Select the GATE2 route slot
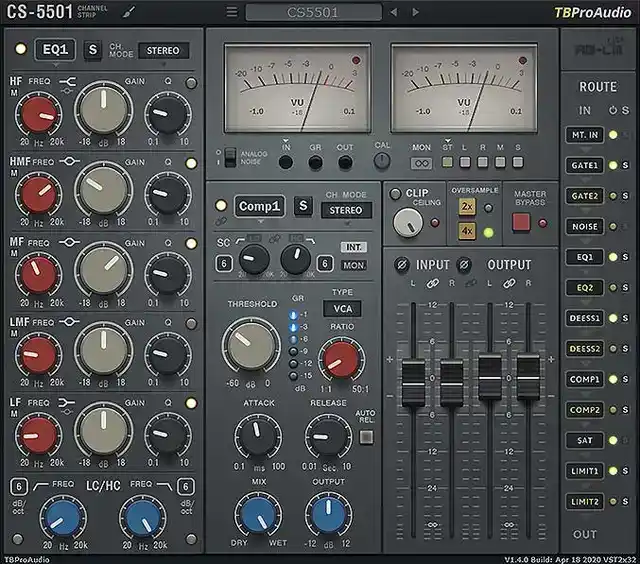This screenshot has width=640, height=564. coord(584,196)
